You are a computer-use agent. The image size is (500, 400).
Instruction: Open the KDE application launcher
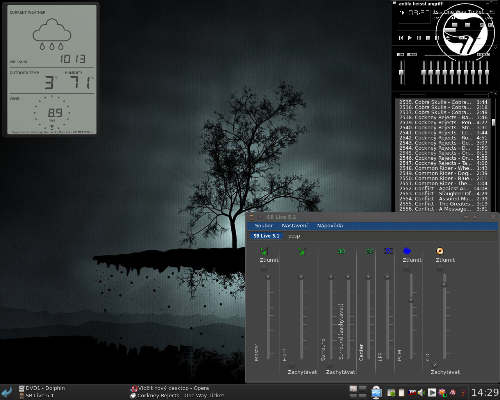point(7,392)
